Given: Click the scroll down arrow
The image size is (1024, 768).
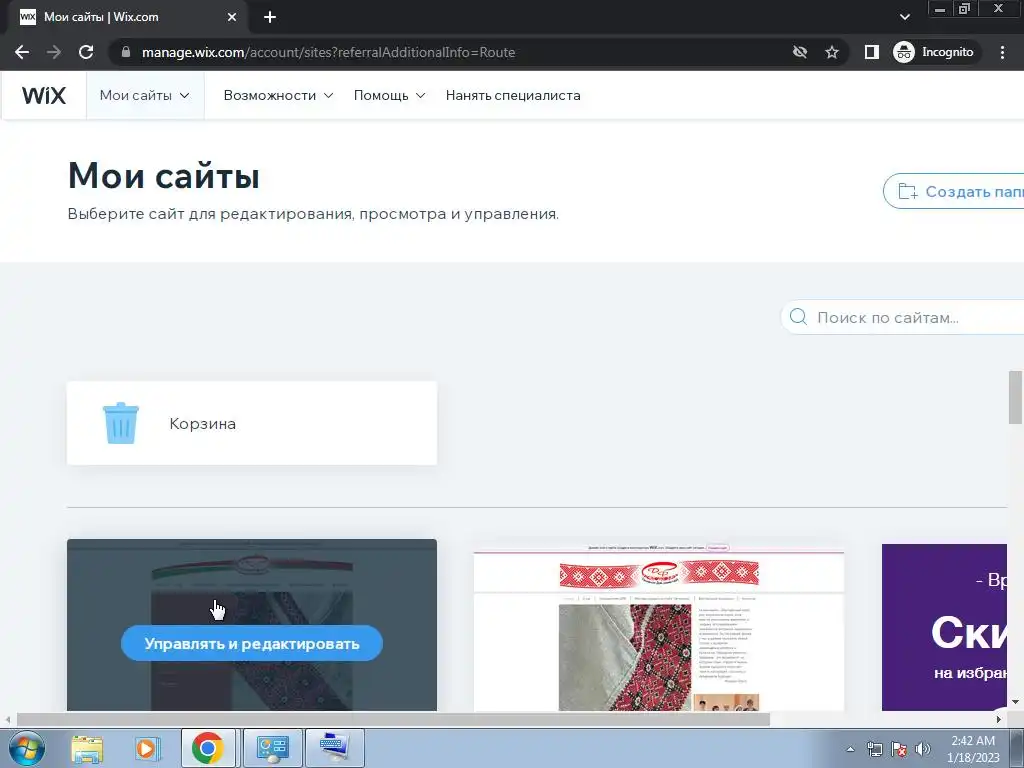Looking at the screenshot, I should click(1015, 701).
